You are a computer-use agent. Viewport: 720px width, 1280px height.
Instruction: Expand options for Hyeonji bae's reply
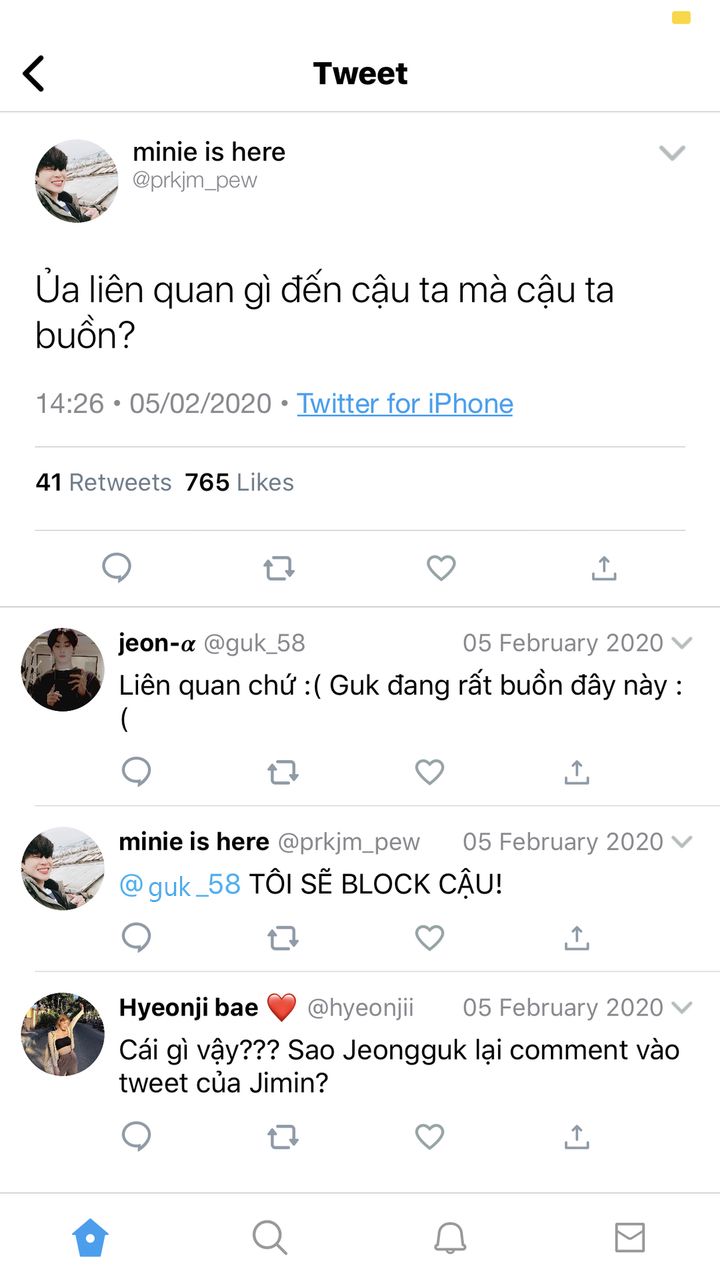[x=682, y=1007]
